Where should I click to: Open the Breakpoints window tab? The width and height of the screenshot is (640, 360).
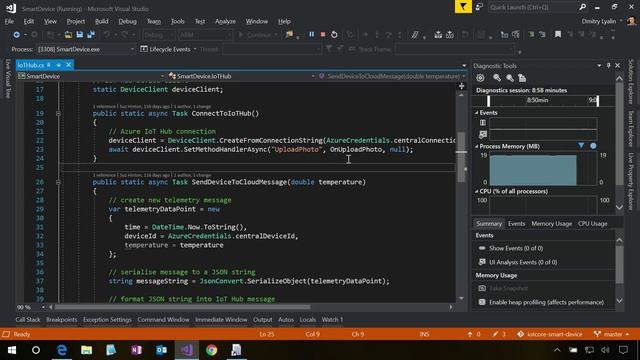(x=62, y=320)
